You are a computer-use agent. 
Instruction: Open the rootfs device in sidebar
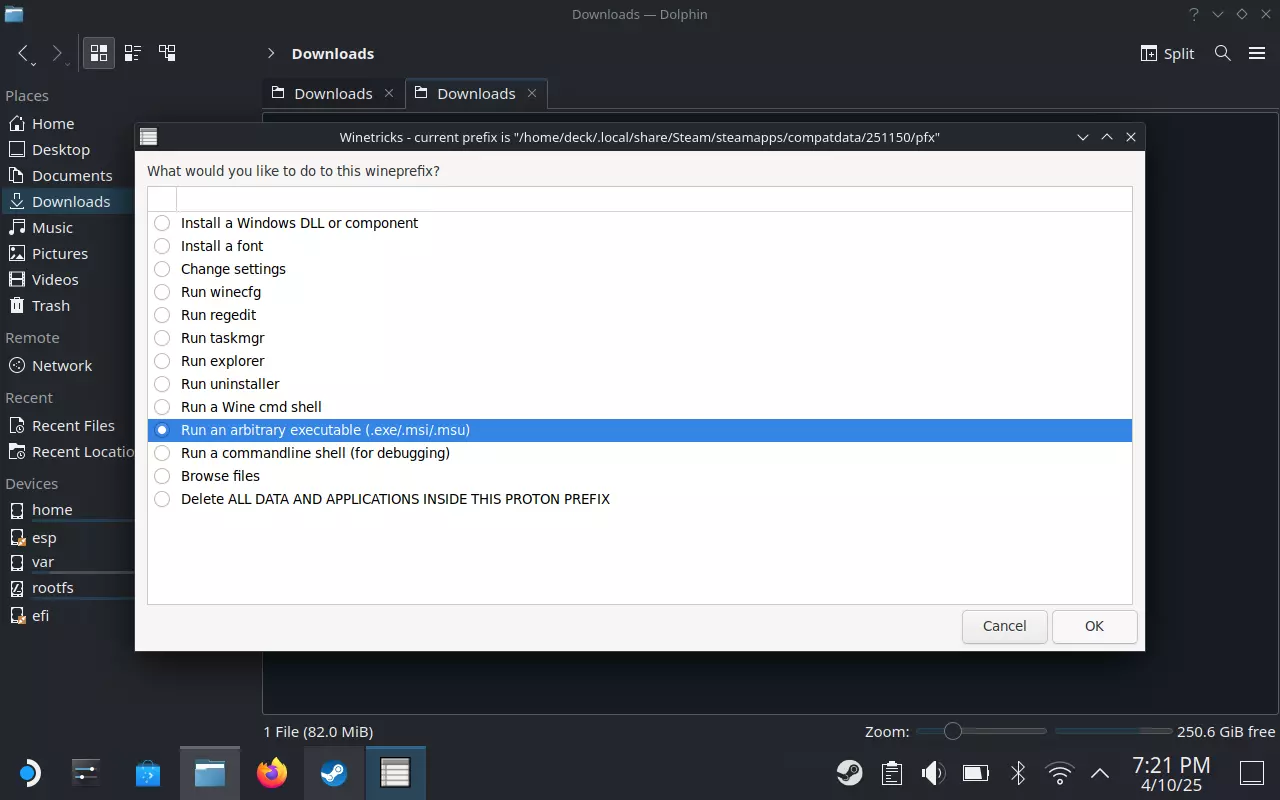click(x=67, y=588)
